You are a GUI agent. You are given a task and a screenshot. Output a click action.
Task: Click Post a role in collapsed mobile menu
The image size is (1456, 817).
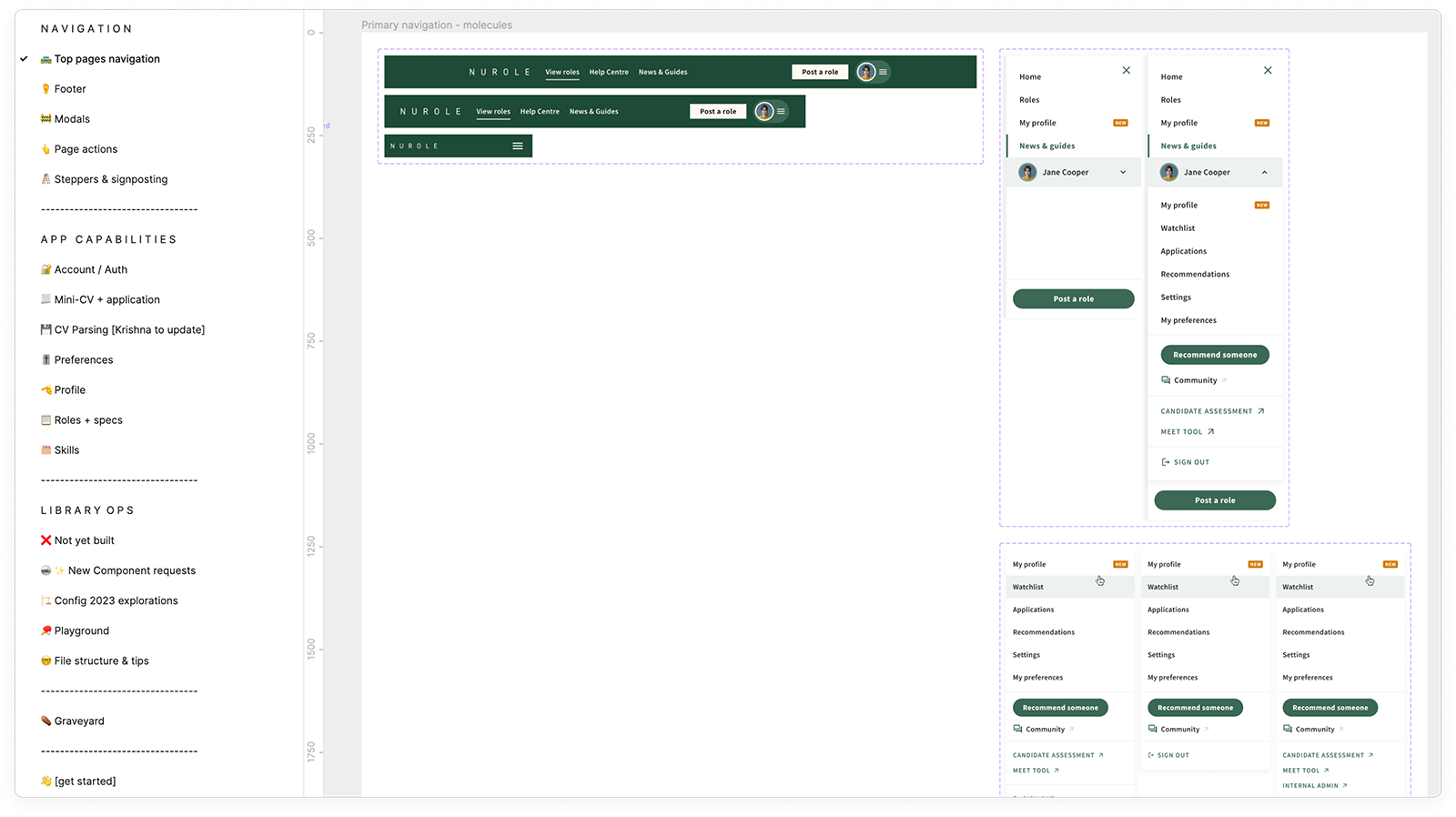pos(1074,298)
